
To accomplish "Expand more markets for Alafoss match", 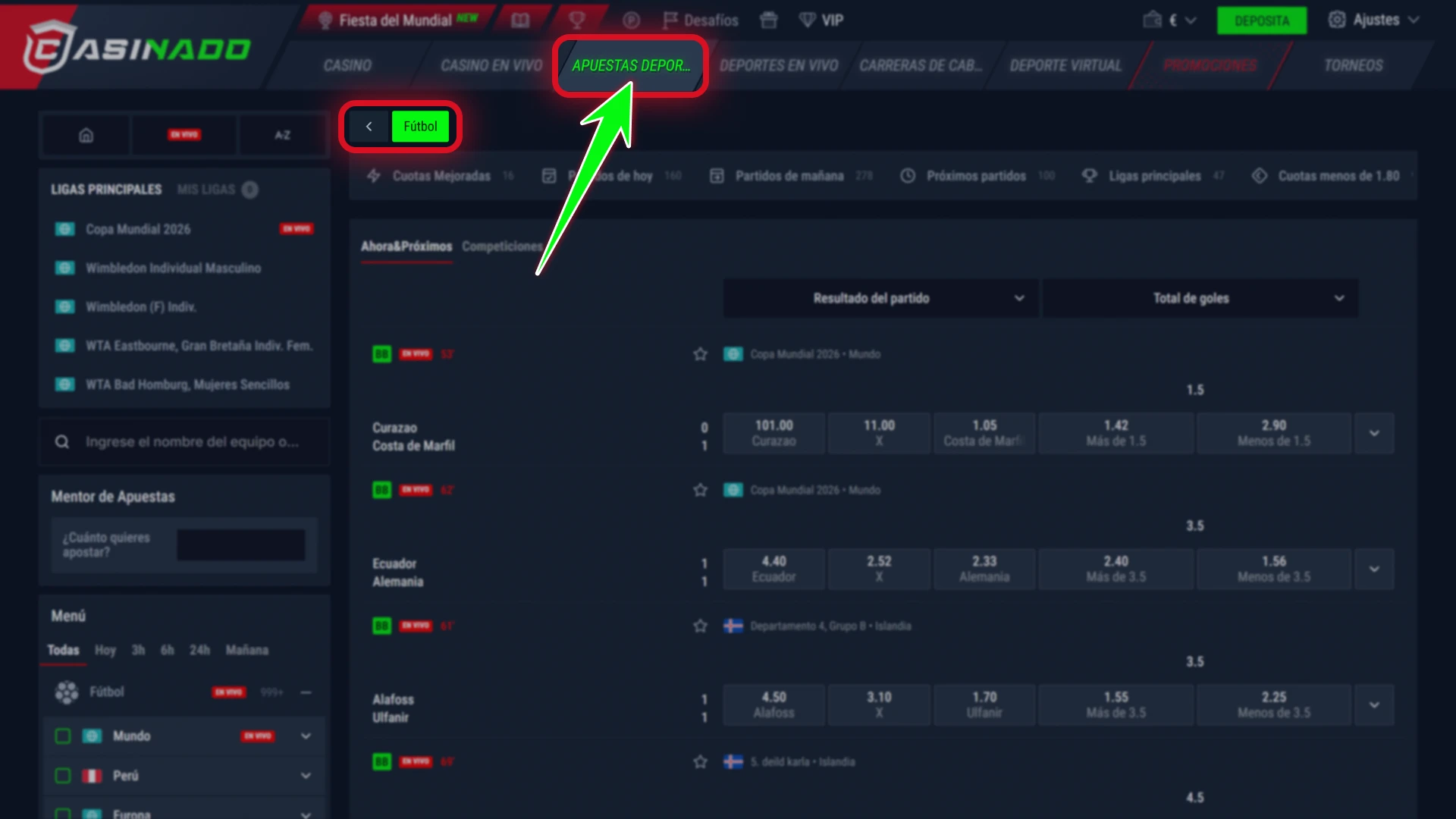I will coord(1374,704).
